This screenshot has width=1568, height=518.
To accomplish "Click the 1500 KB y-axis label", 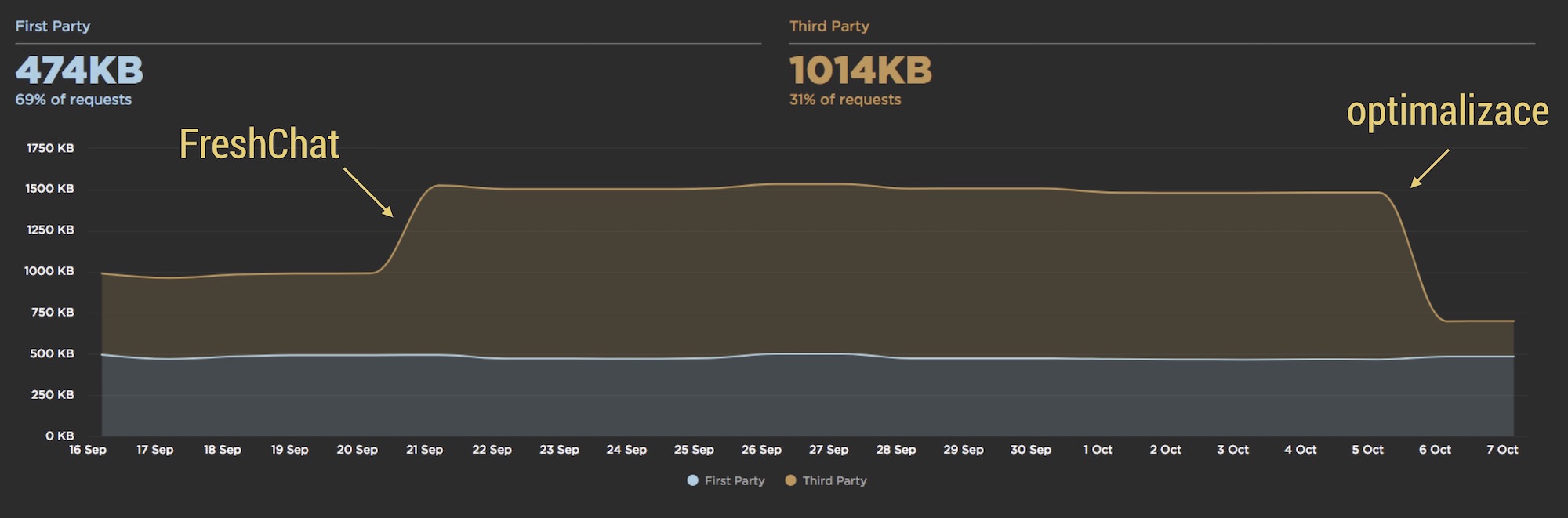I will click(49, 189).
